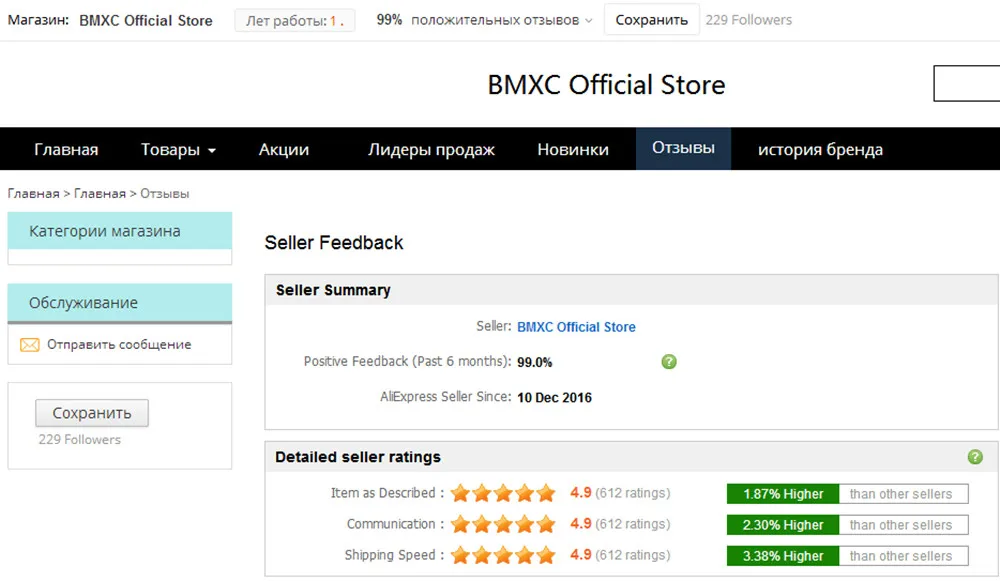This screenshot has width=1000, height=581.
Task: Click the 1.87% Higher comparison bar
Action: [x=847, y=494]
